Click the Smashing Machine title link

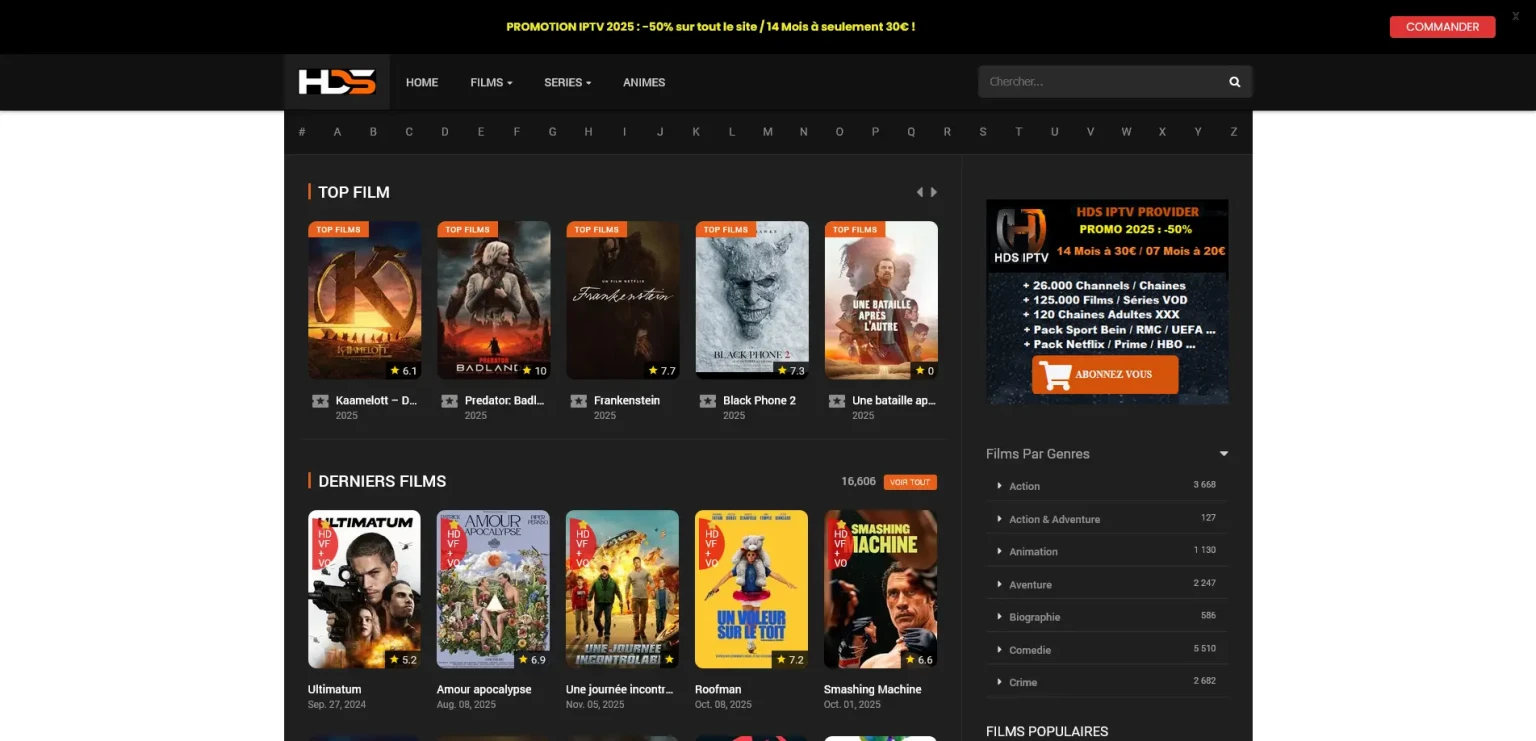873,690
